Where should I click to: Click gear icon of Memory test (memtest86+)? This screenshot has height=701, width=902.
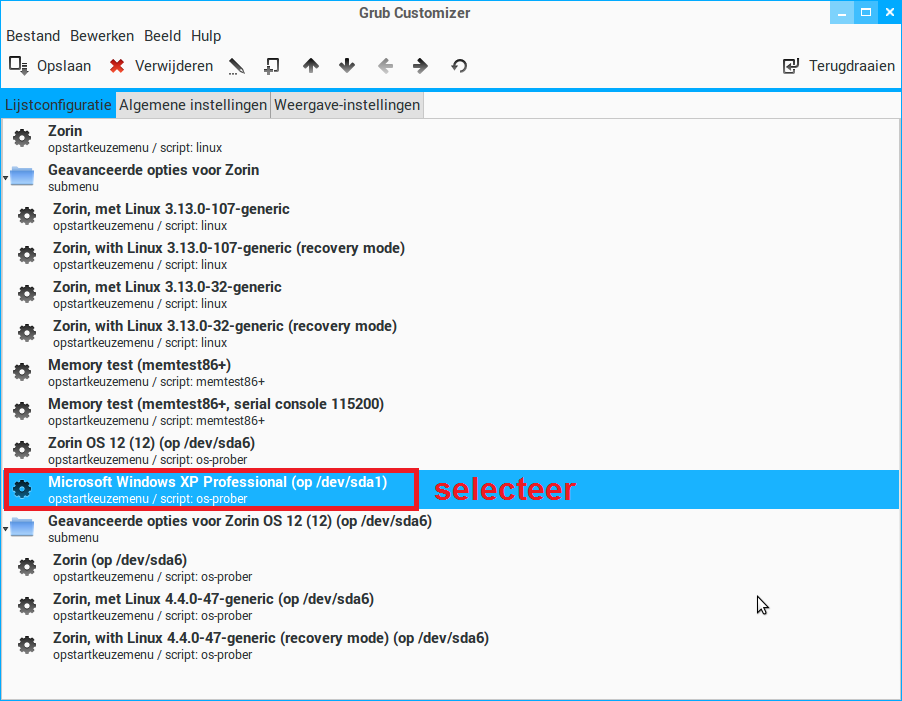point(22,371)
